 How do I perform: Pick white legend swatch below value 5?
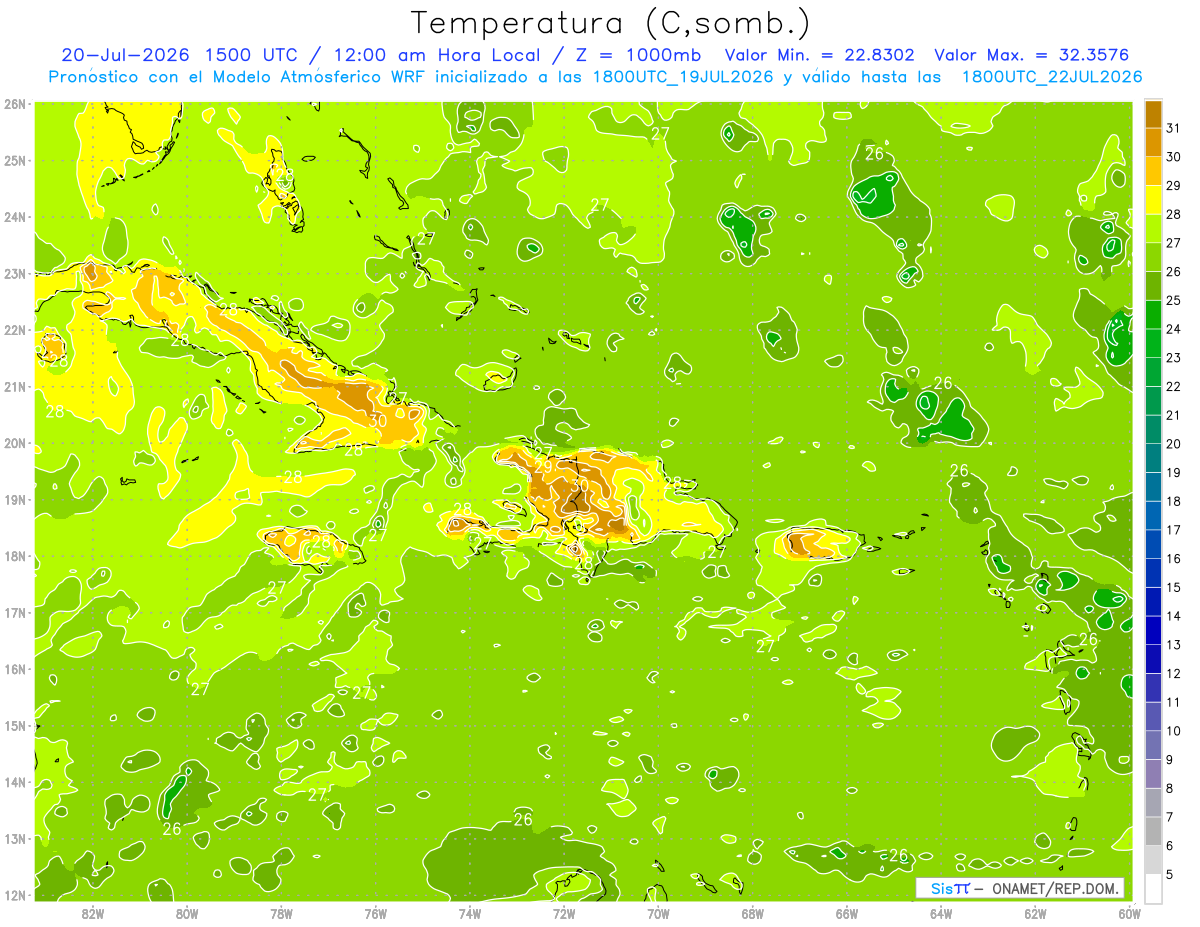(x=1153, y=888)
